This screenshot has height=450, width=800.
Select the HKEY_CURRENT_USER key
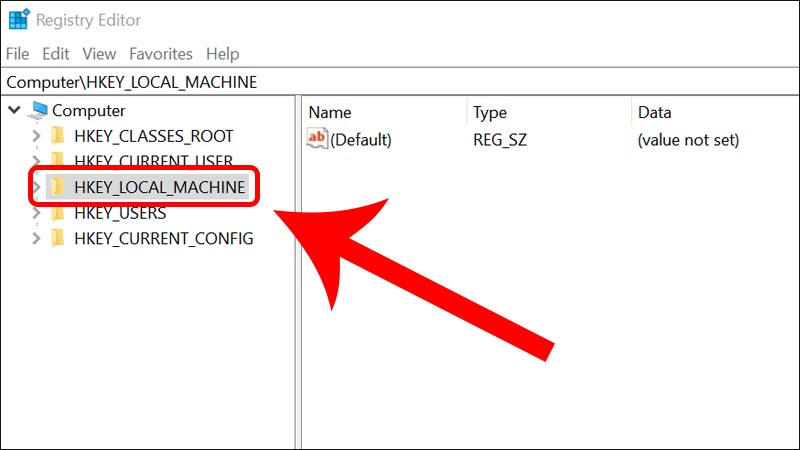pos(154,160)
